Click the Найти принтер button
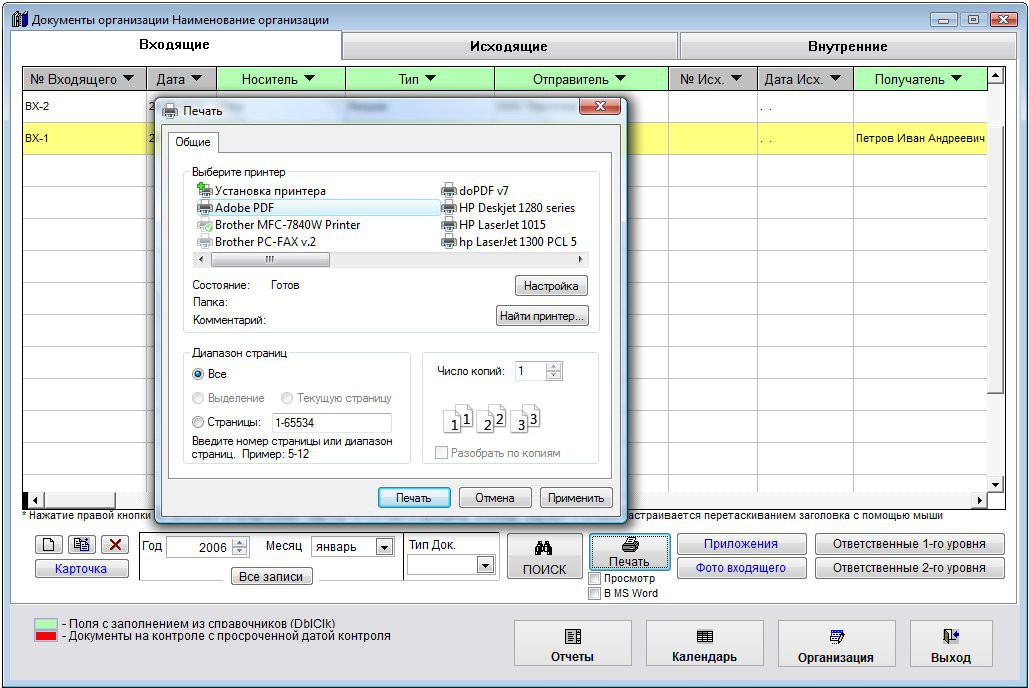The height and width of the screenshot is (688, 1029). pos(542,316)
